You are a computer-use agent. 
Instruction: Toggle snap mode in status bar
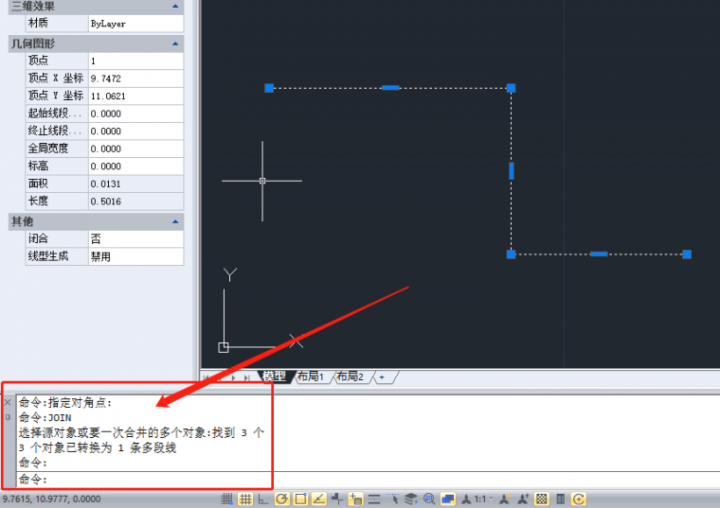(227, 499)
